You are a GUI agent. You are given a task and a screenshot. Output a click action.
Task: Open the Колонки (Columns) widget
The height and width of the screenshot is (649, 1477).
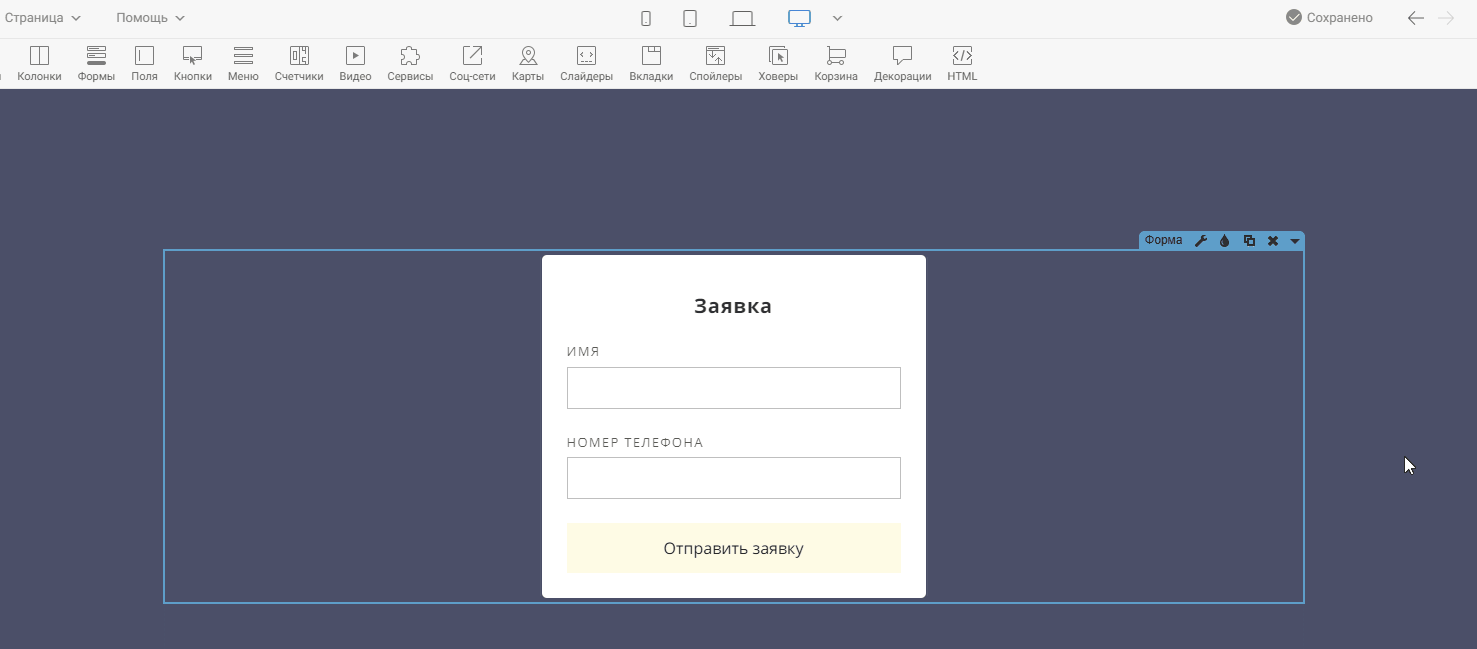coord(39,64)
